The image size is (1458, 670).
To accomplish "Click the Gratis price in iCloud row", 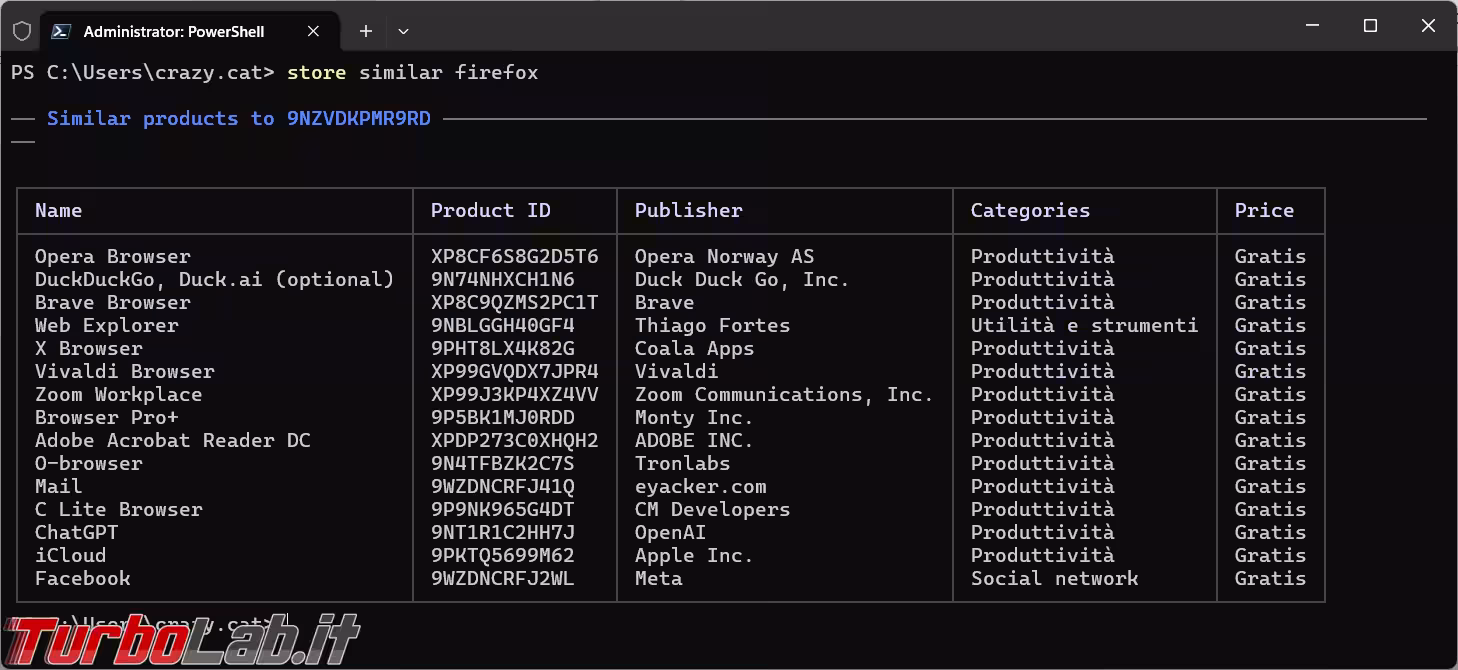I will [x=1270, y=555].
